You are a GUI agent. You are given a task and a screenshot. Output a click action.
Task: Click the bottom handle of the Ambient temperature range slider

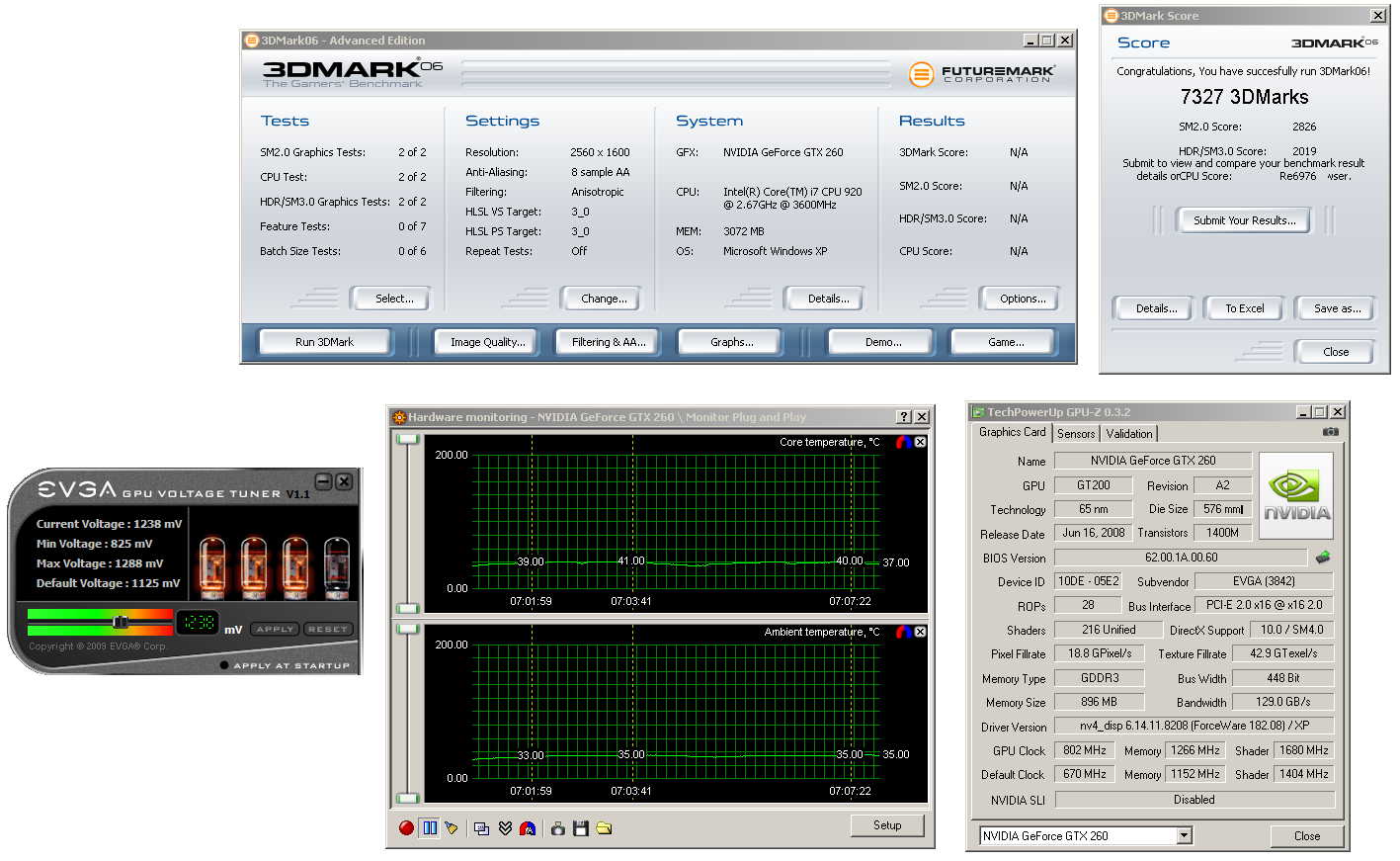pyautogui.click(x=408, y=798)
